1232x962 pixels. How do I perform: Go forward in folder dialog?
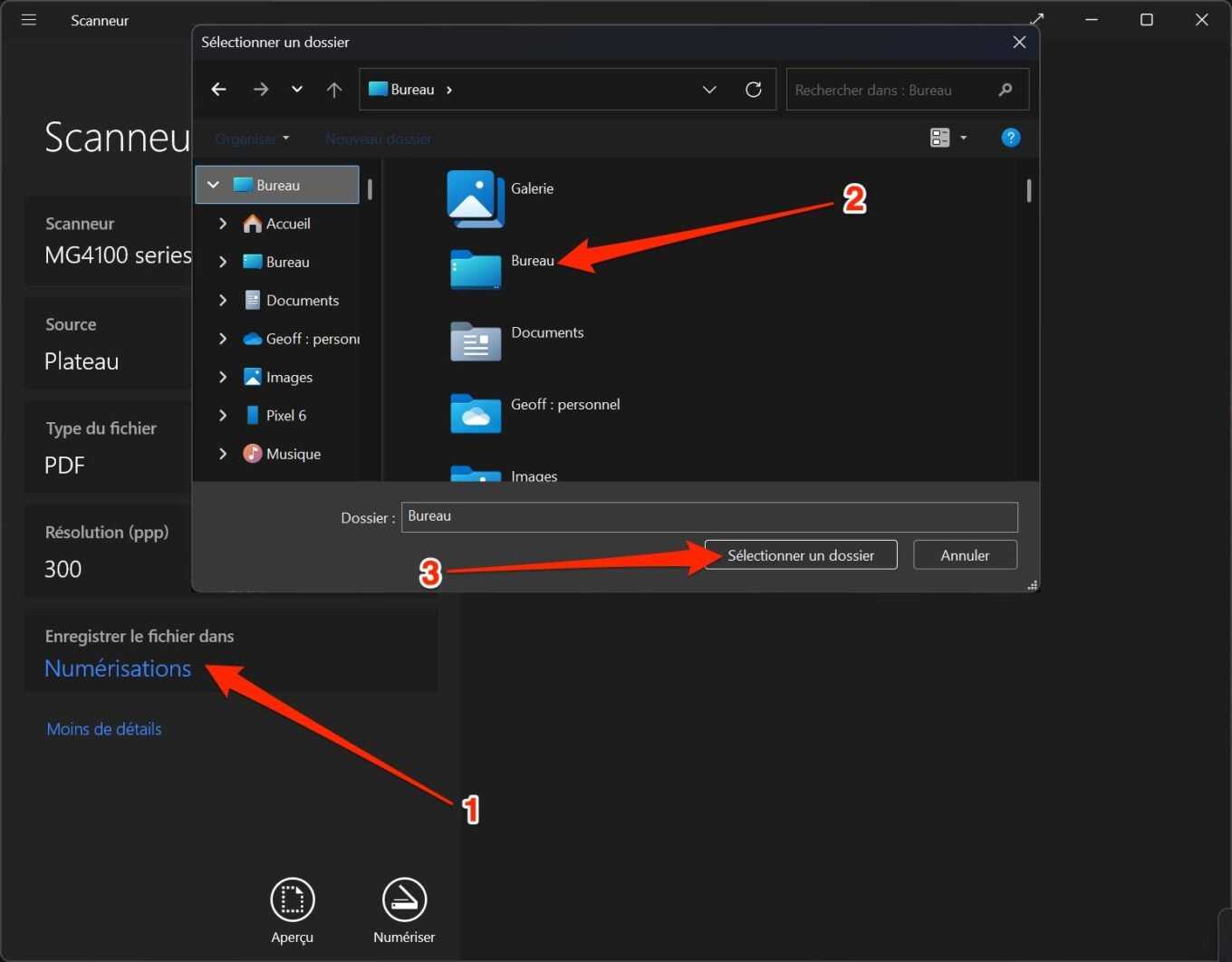coord(261,89)
